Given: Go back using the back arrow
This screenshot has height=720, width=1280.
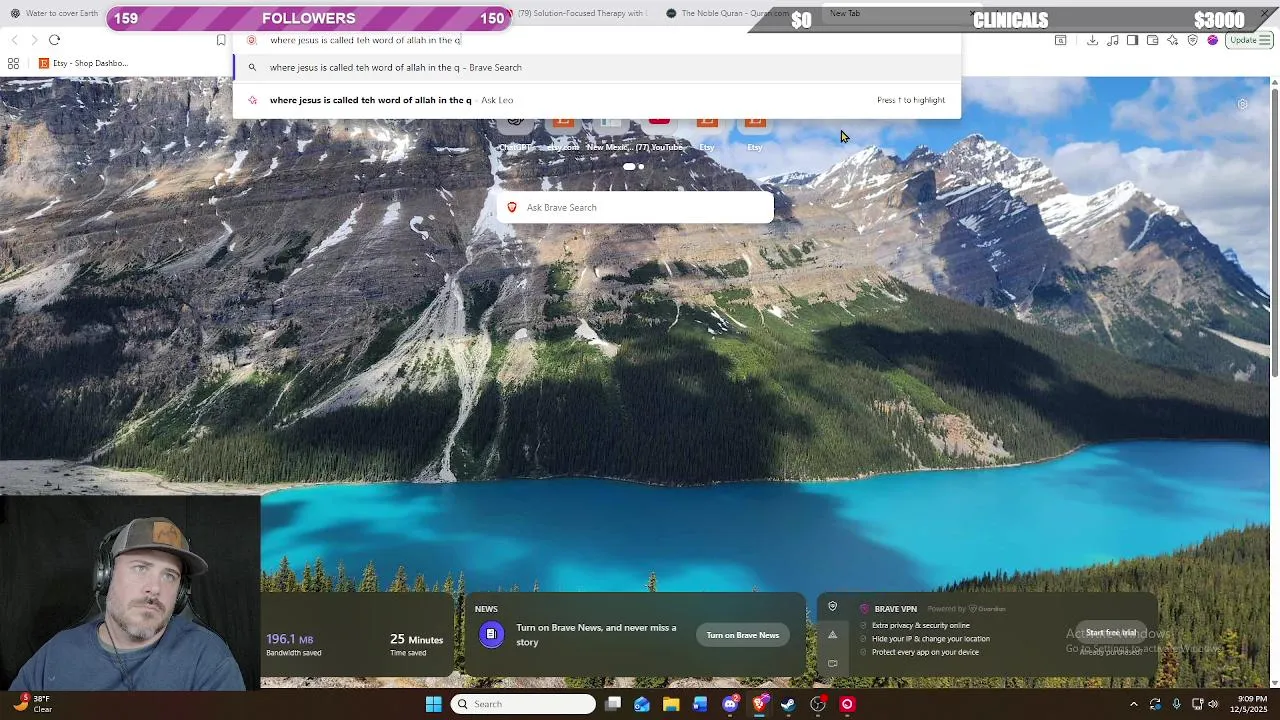Looking at the screenshot, I should [x=14, y=40].
